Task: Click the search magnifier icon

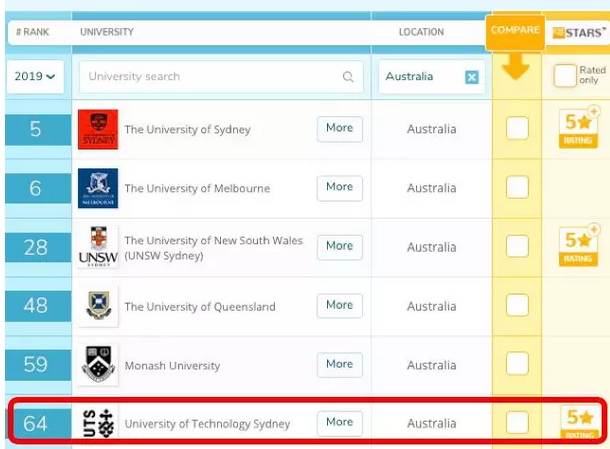Action: click(348, 77)
